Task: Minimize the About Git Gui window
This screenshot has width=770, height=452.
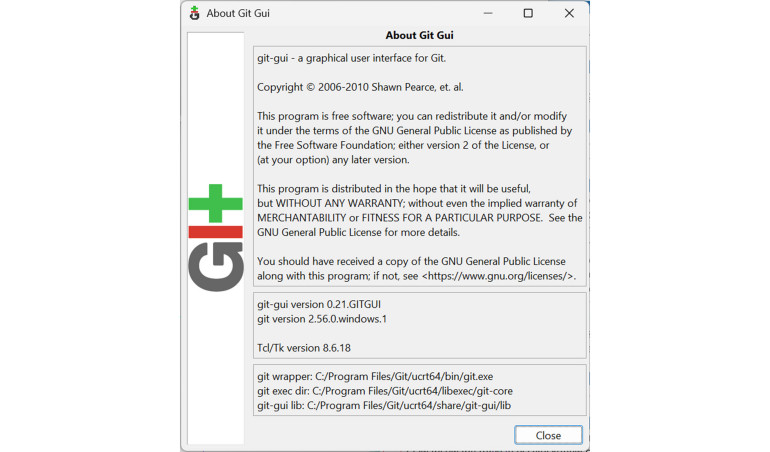Action: pyautogui.click(x=488, y=13)
